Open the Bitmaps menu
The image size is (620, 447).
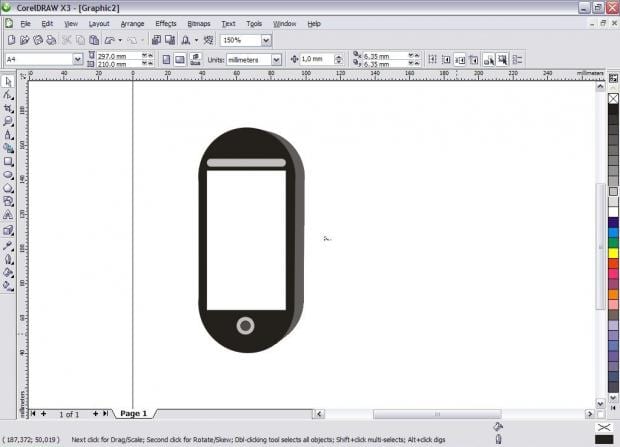point(199,24)
